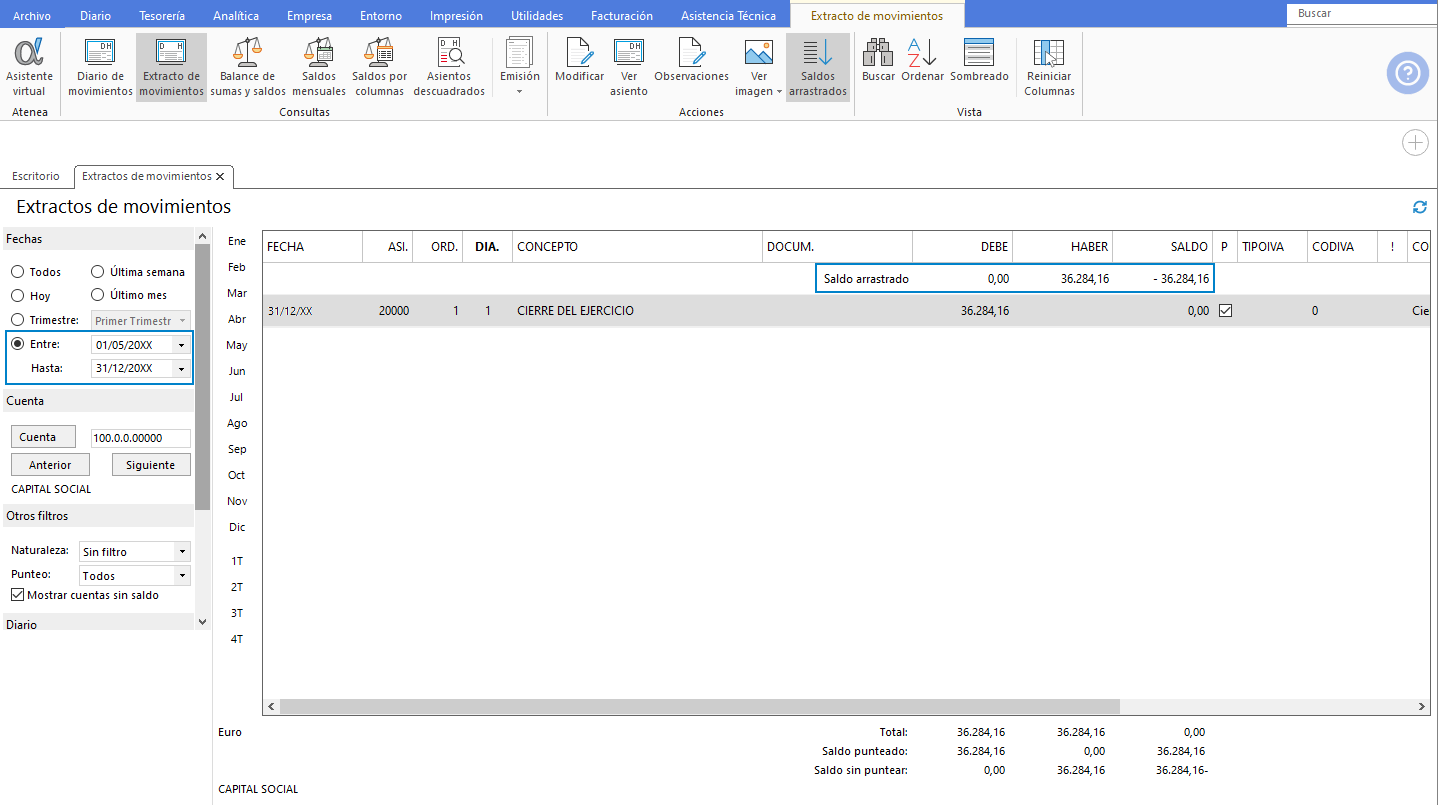Screen dimensions: 1438x805
Task: Select the Trimestre radio button
Action: click(17, 320)
